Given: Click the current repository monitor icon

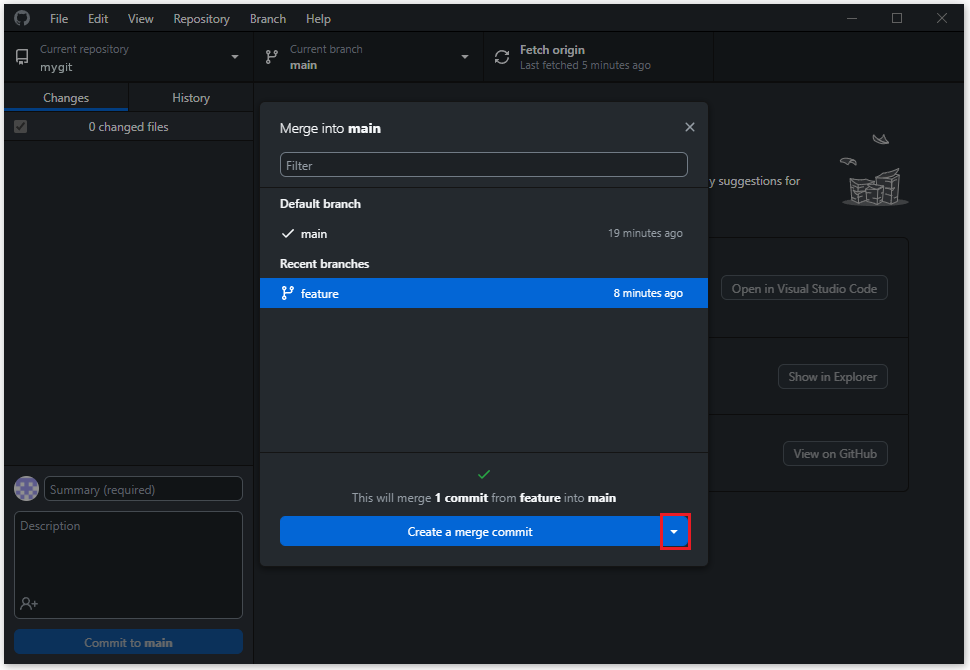Looking at the screenshot, I should click(22, 57).
